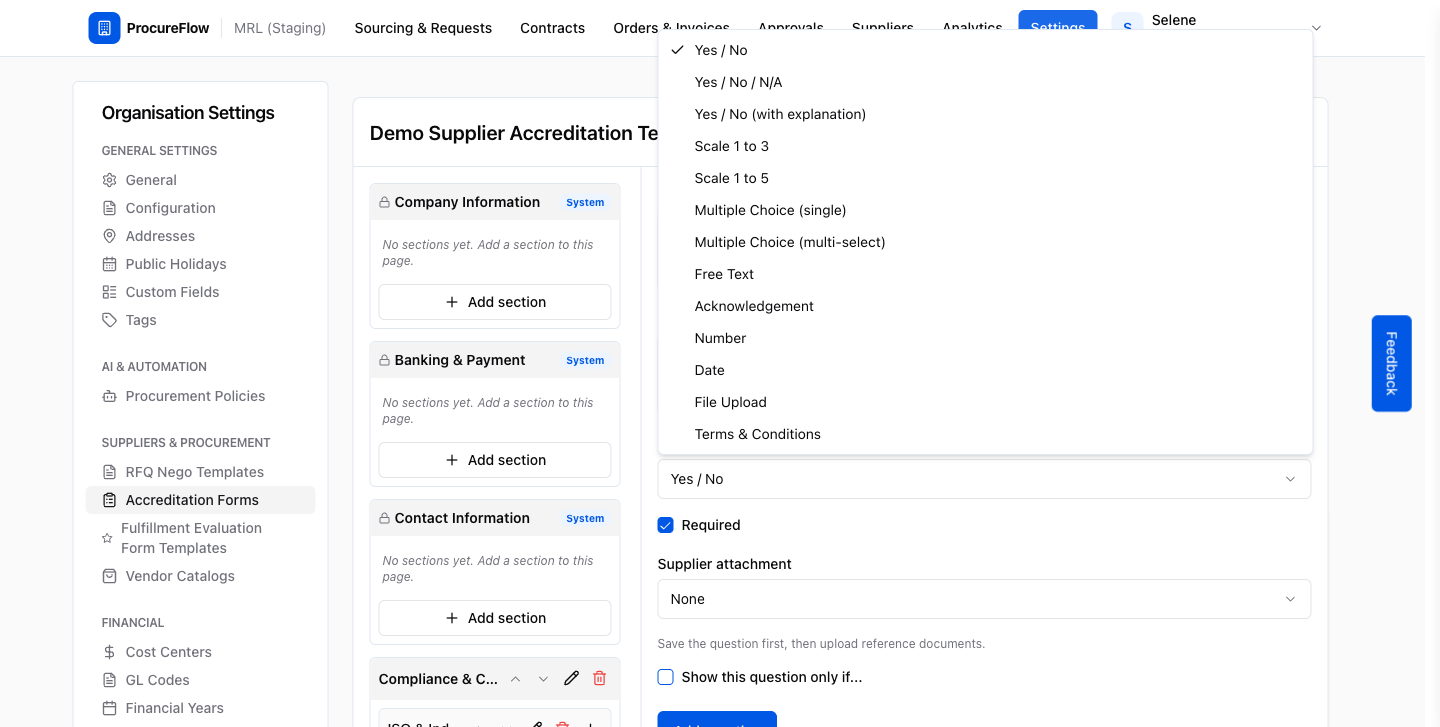
Task: Click the Vendor Catalogs icon
Action: [x=110, y=576]
